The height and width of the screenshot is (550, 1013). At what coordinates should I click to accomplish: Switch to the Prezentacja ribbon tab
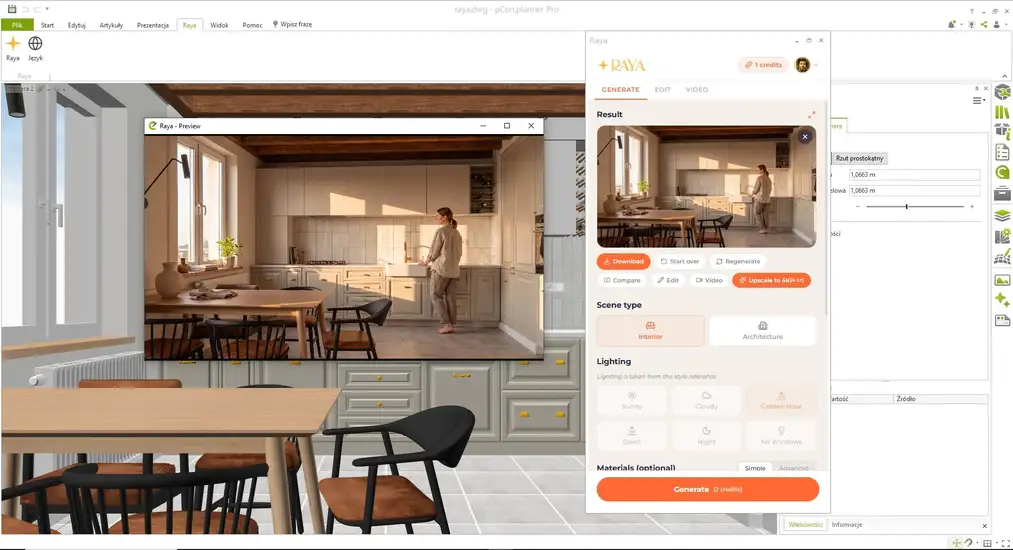152,25
